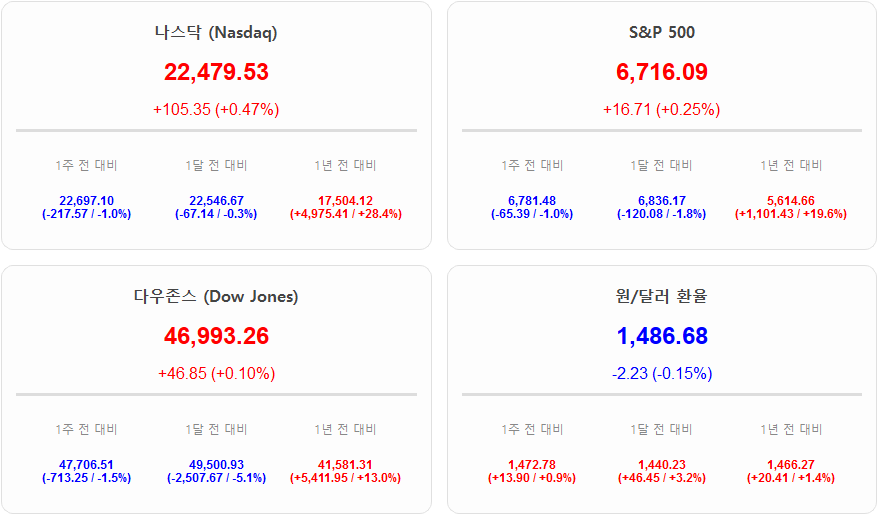Select exchange rate one-year-ago value 1,466.27
The height and width of the screenshot is (516, 879).
[791, 464]
